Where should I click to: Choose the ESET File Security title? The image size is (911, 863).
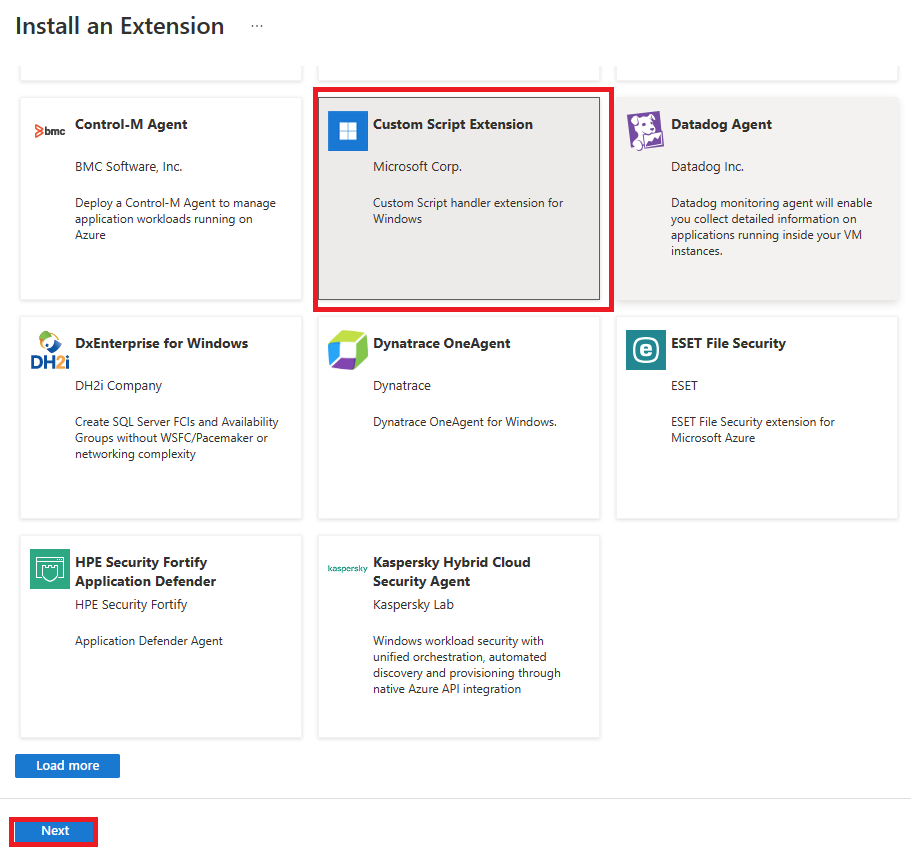[x=728, y=343]
